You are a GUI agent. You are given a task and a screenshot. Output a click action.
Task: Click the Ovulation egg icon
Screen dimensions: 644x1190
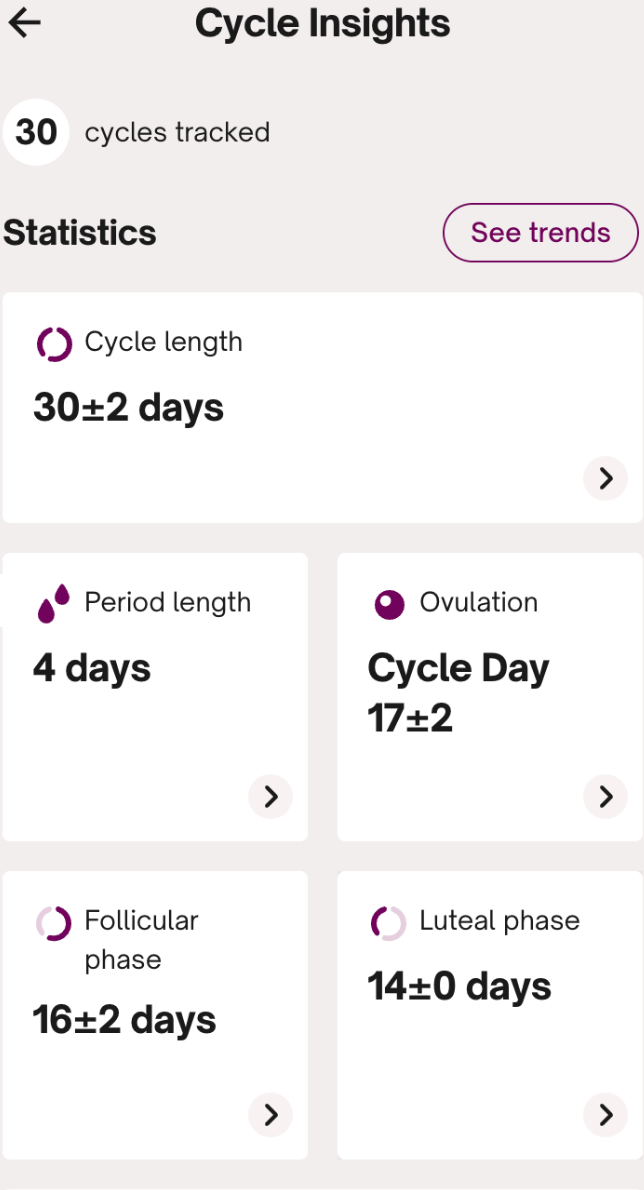point(389,604)
